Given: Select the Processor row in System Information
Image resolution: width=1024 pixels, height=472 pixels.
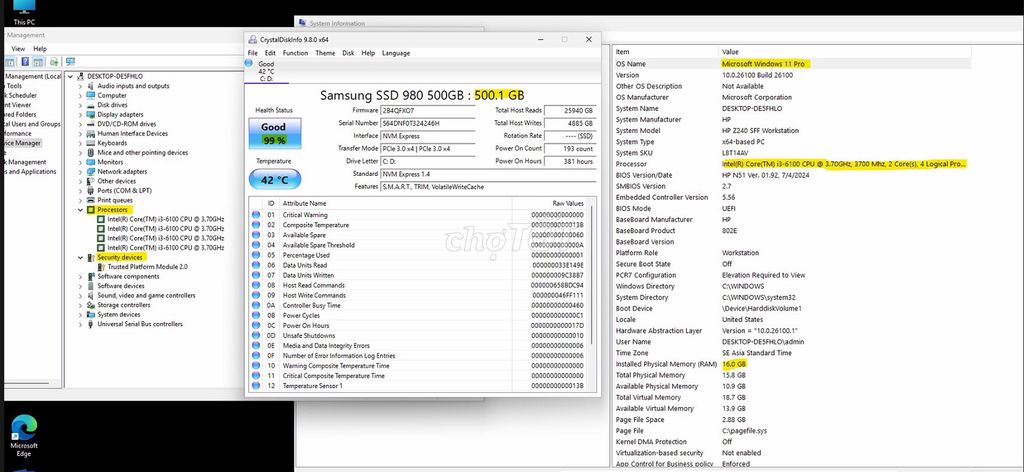Looking at the screenshot, I should click(x=792, y=164).
